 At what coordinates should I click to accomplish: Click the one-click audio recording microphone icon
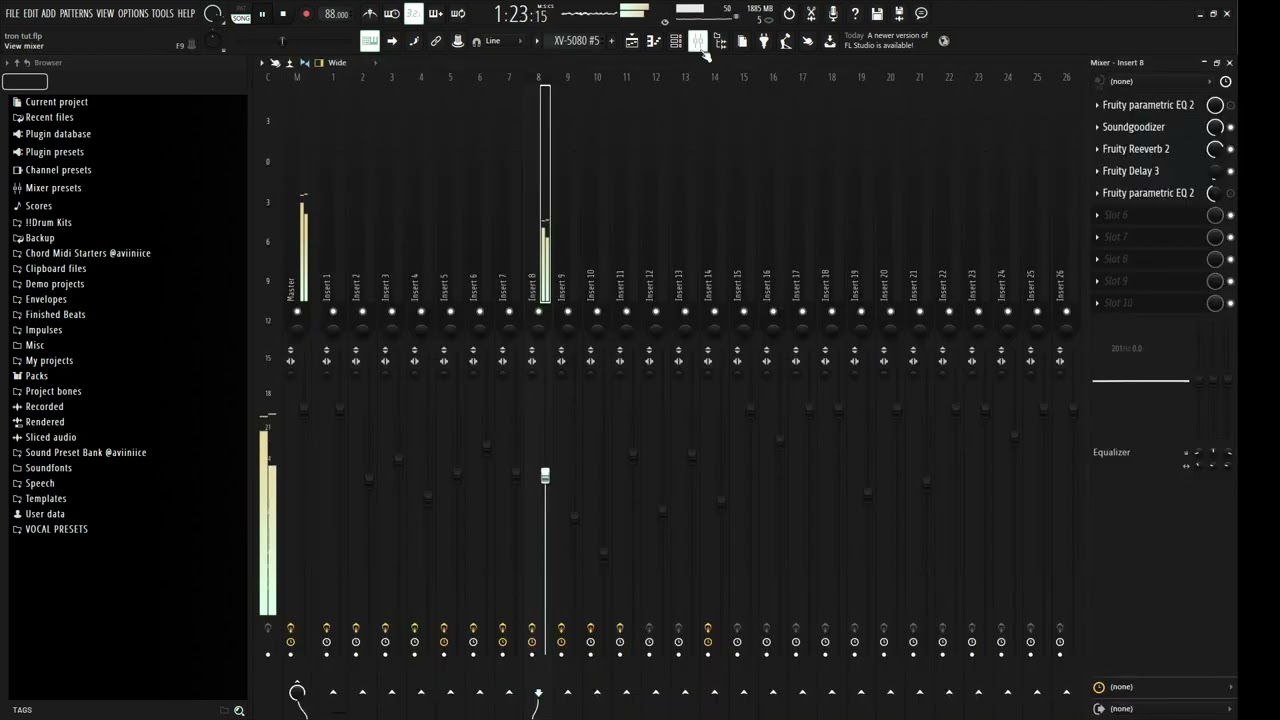833,14
